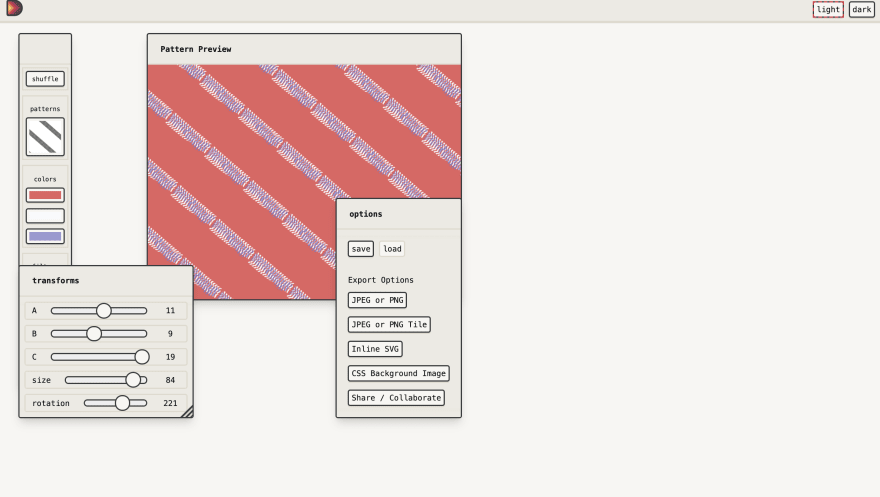This screenshot has width=880, height=497.
Task: Click the load button in options
Action: click(392, 248)
